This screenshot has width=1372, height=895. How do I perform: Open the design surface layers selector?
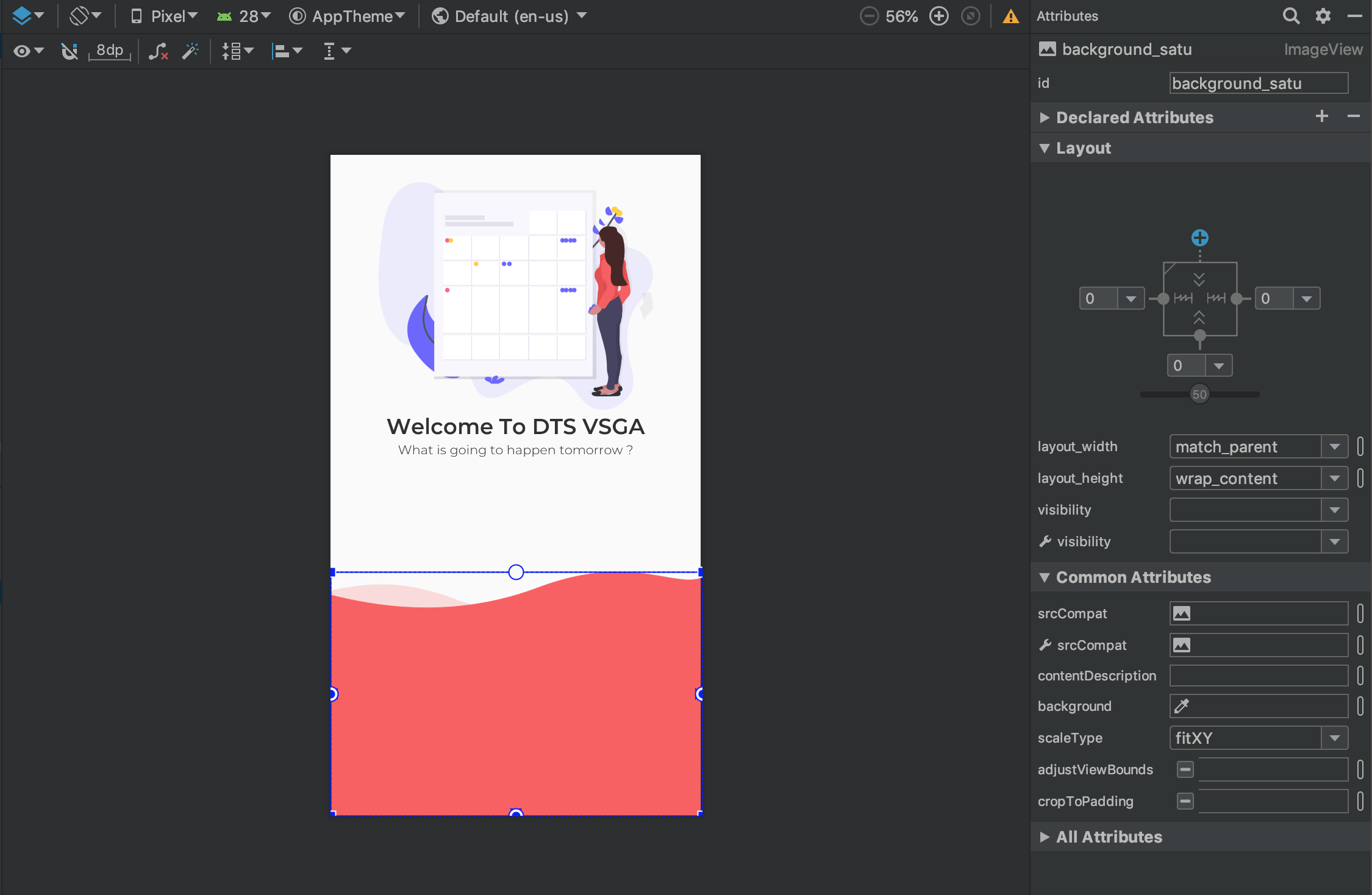coord(28,16)
